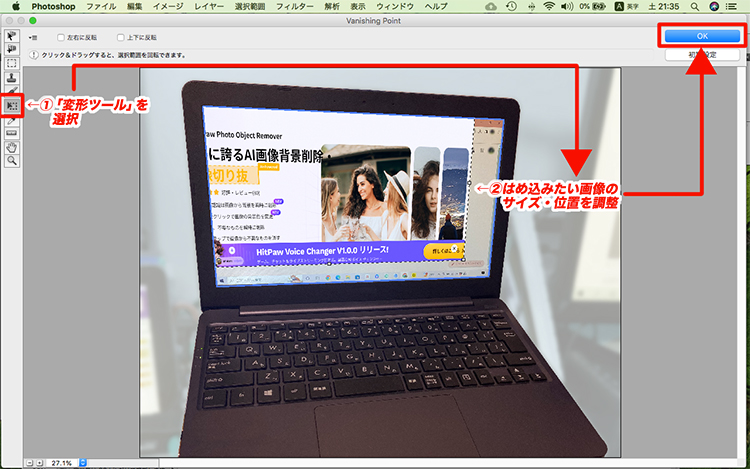This screenshot has width=750, height=469.
Task: Open the Time Machine menu bar icon
Action: click(511, 6)
